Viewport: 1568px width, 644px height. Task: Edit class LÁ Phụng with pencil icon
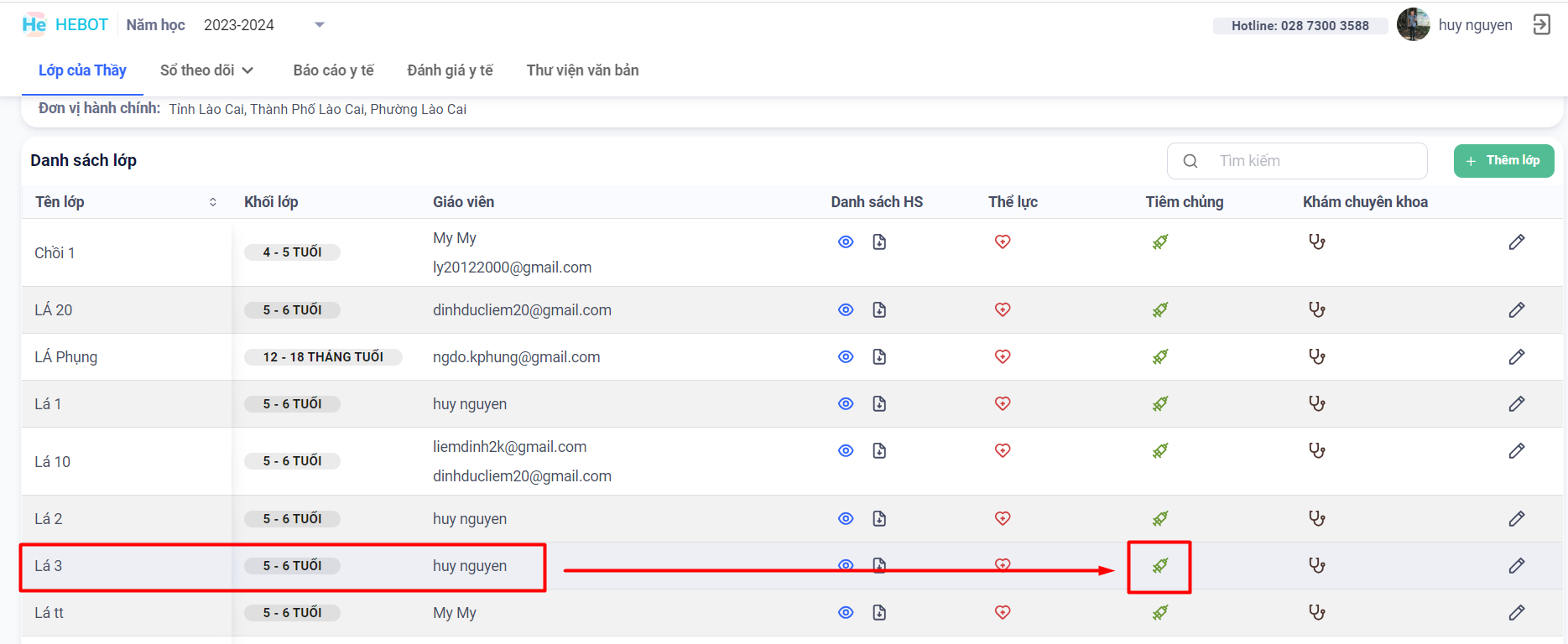1516,357
